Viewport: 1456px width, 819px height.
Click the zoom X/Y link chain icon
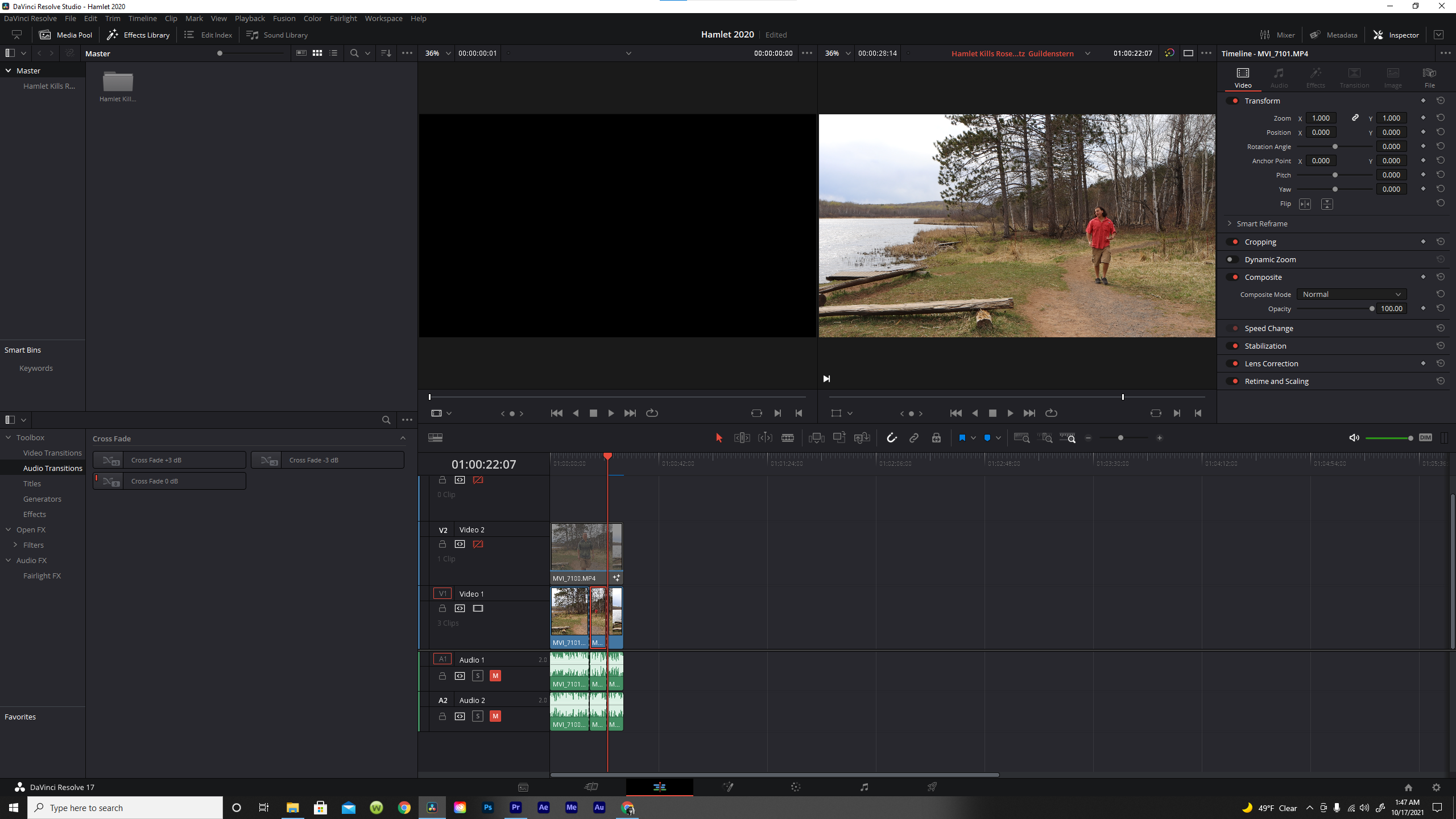coord(1355,118)
